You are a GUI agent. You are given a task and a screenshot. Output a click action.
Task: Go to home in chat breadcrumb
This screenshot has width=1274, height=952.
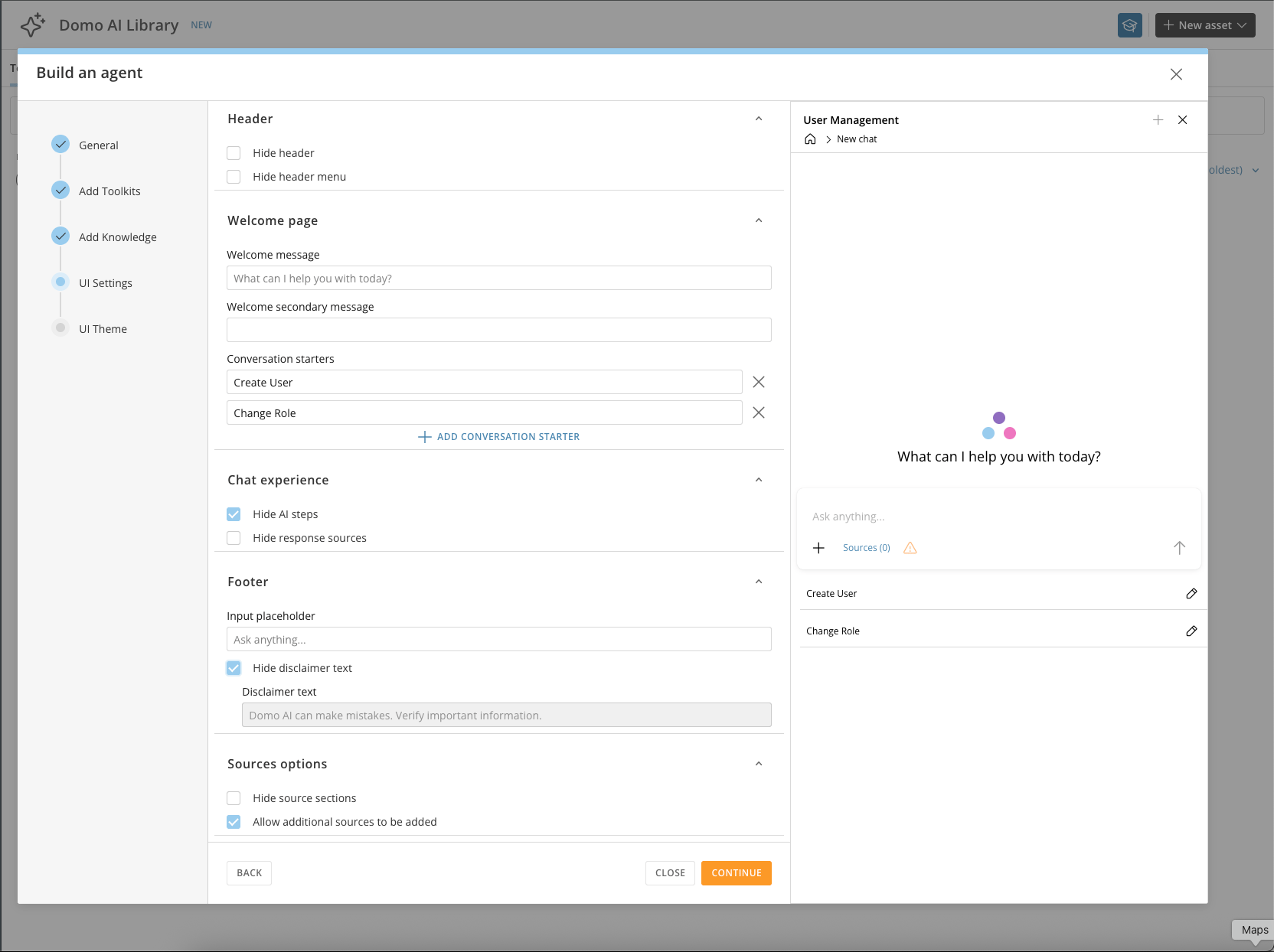click(810, 139)
